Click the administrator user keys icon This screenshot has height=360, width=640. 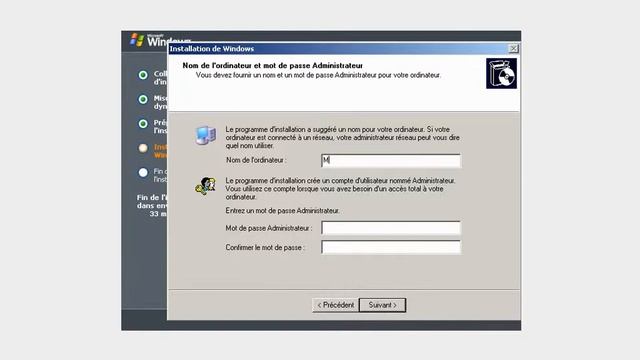click(205, 186)
